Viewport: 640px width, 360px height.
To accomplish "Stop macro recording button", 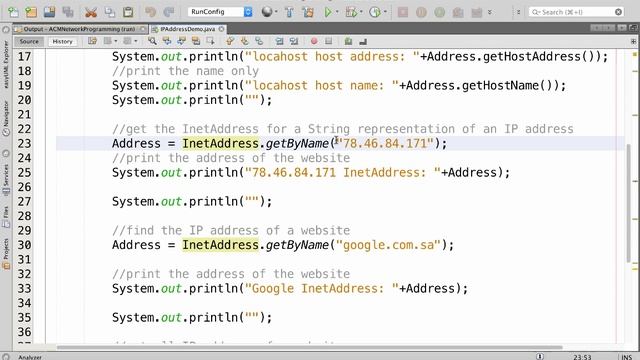I will point(328,41).
